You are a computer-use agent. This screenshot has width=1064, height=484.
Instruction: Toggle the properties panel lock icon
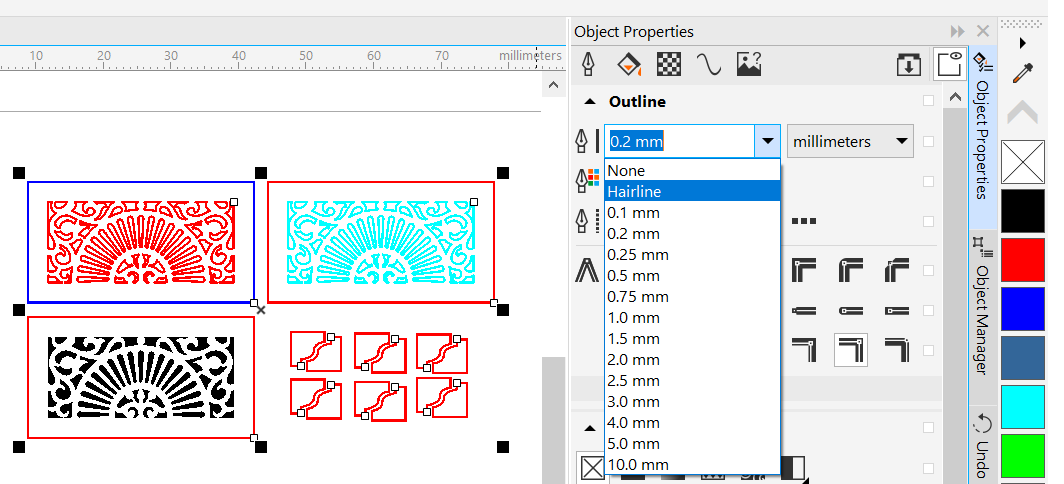[x=947, y=65]
